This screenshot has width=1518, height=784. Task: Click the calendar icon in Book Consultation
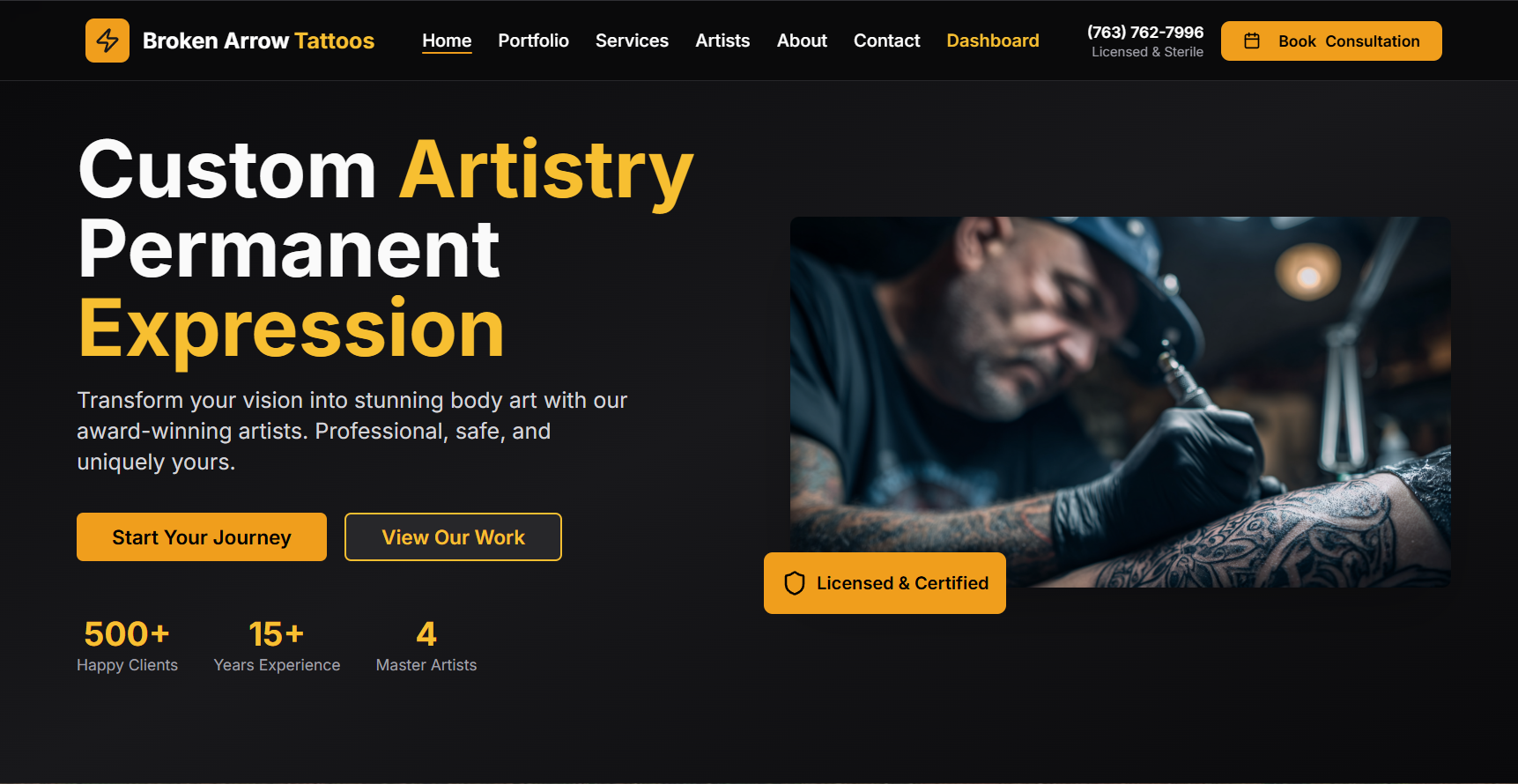click(1252, 41)
